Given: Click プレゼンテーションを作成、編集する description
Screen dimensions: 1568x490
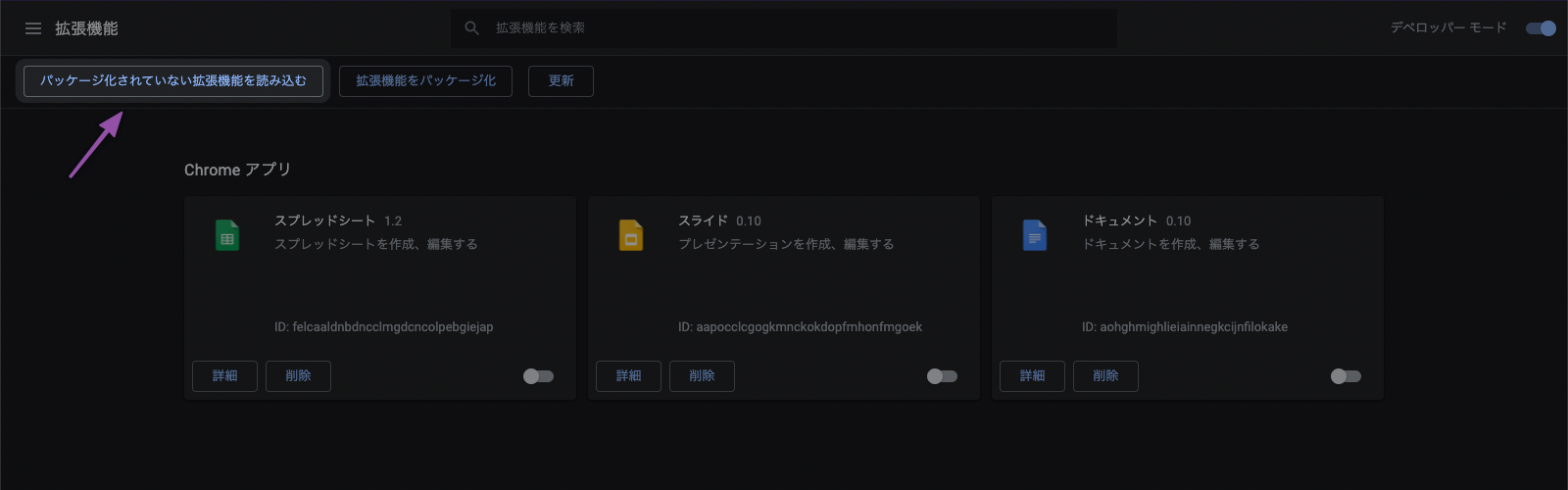Looking at the screenshot, I should 786,244.
